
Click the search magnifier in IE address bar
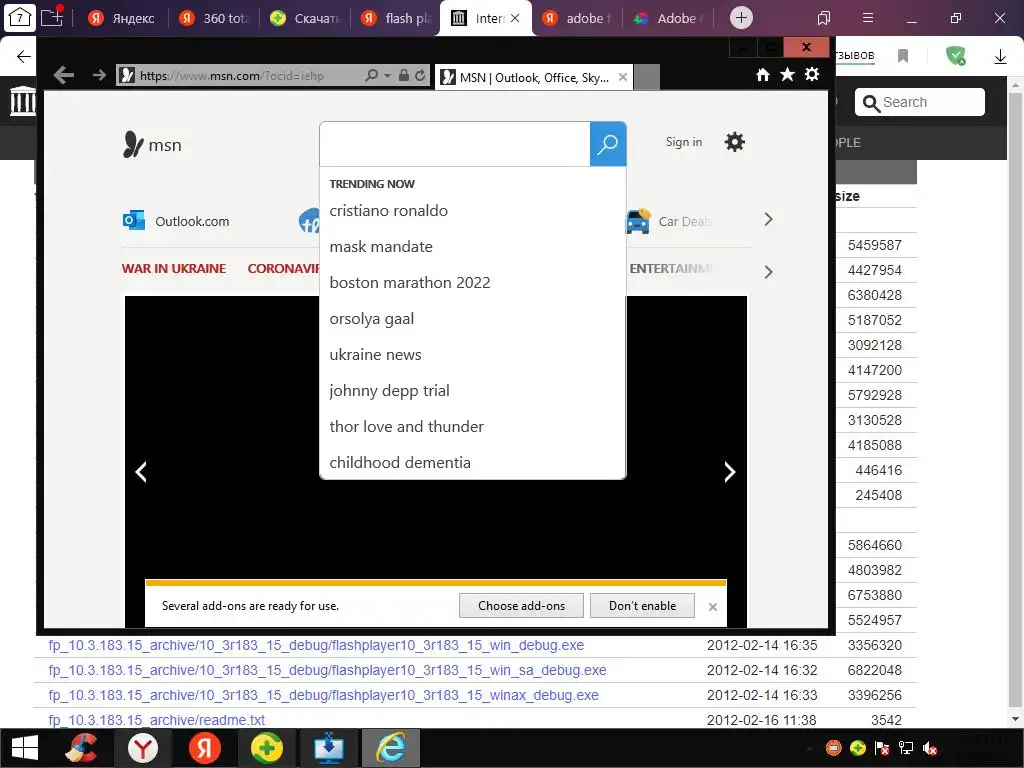[372, 75]
